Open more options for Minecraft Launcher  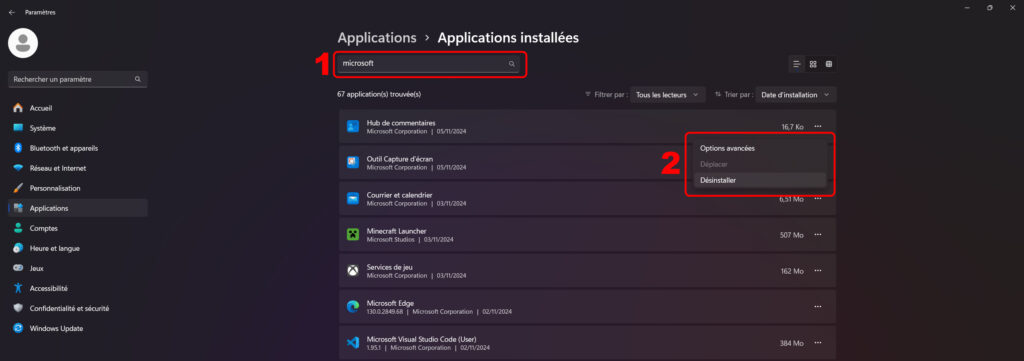818,235
